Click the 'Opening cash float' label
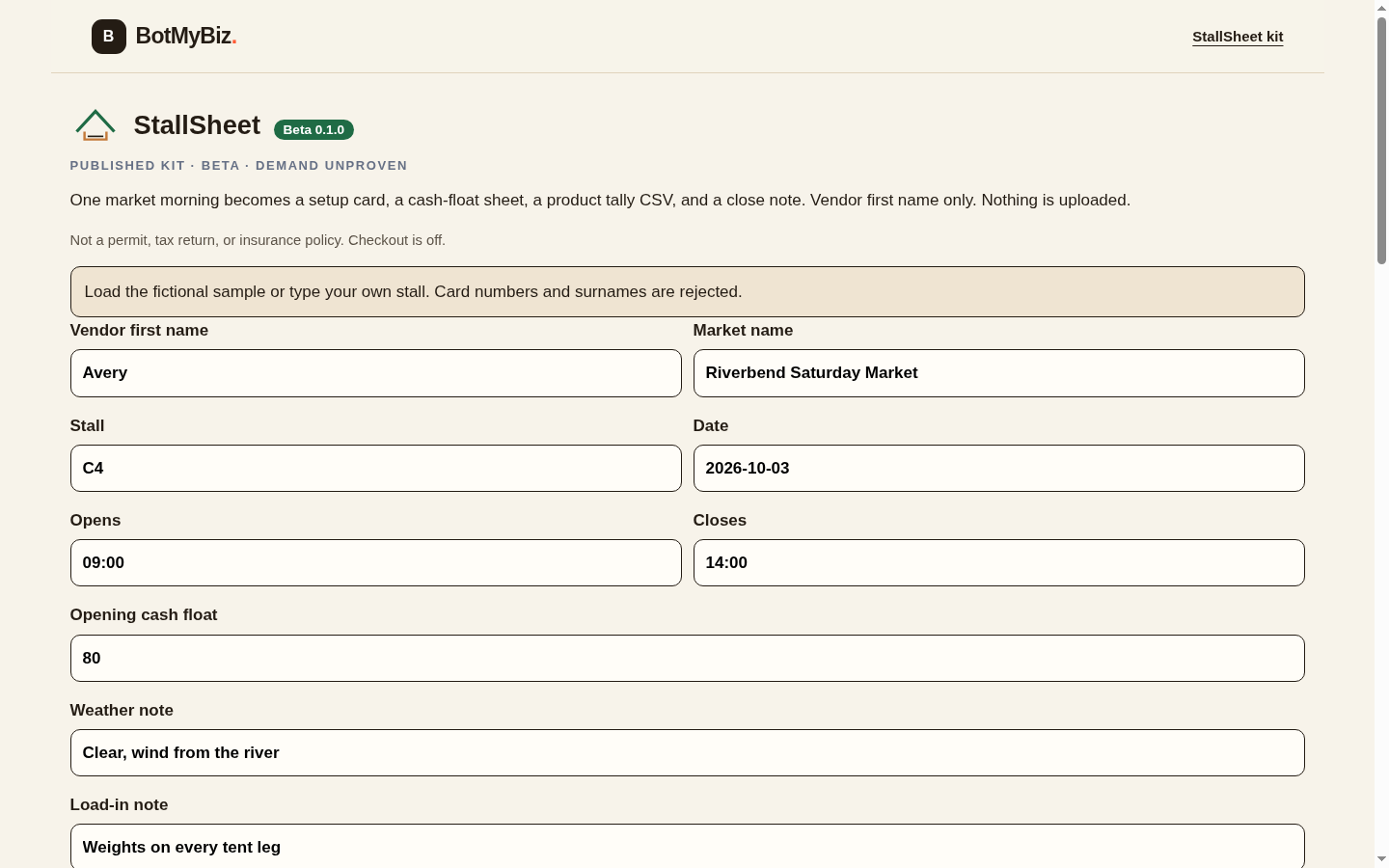This screenshot has width=1389, height=868. (144, 614)
